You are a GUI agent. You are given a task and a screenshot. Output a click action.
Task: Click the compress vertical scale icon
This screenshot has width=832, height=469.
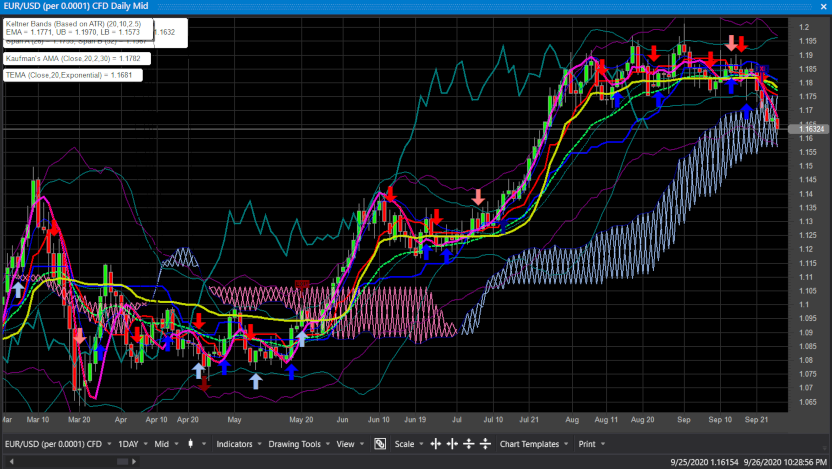tap(485, 444)
